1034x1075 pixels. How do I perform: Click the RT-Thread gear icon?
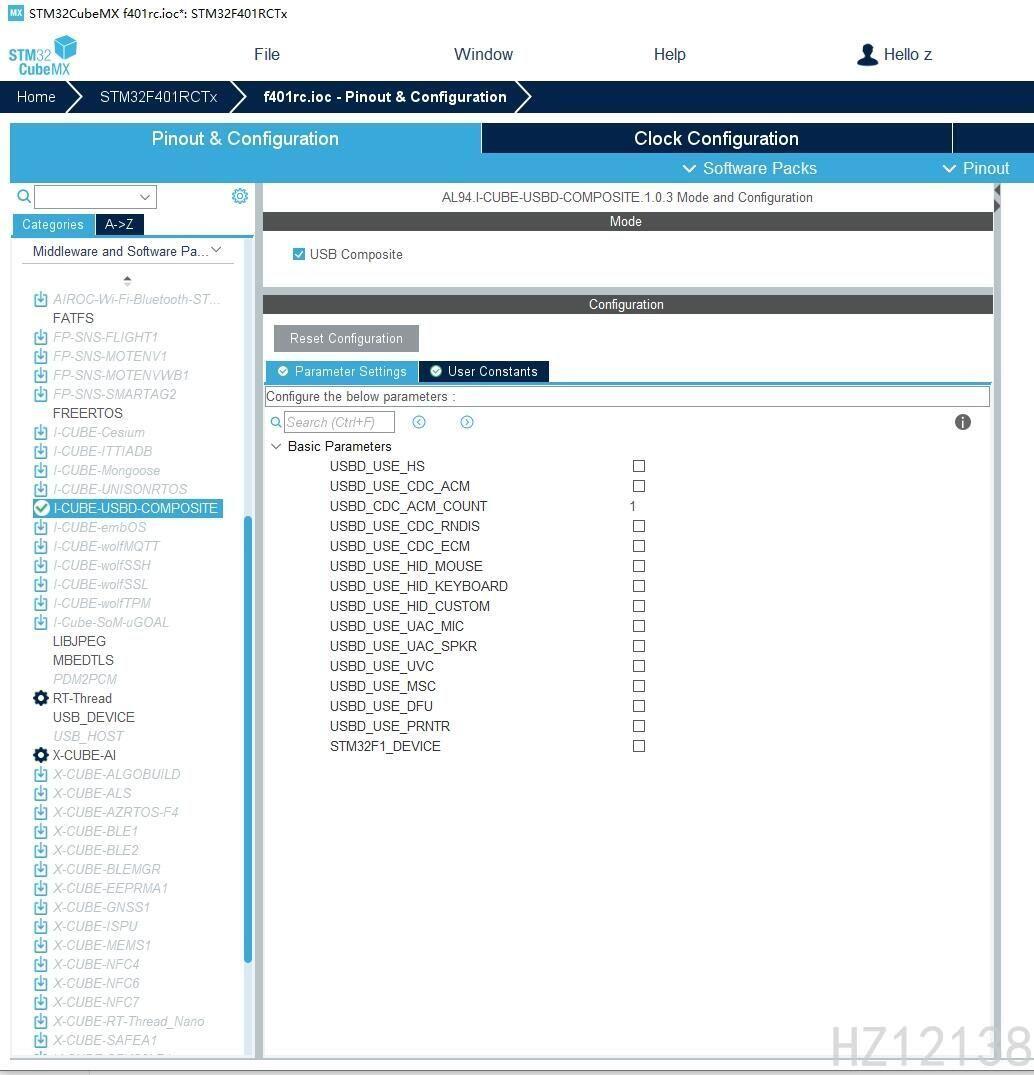40,699
